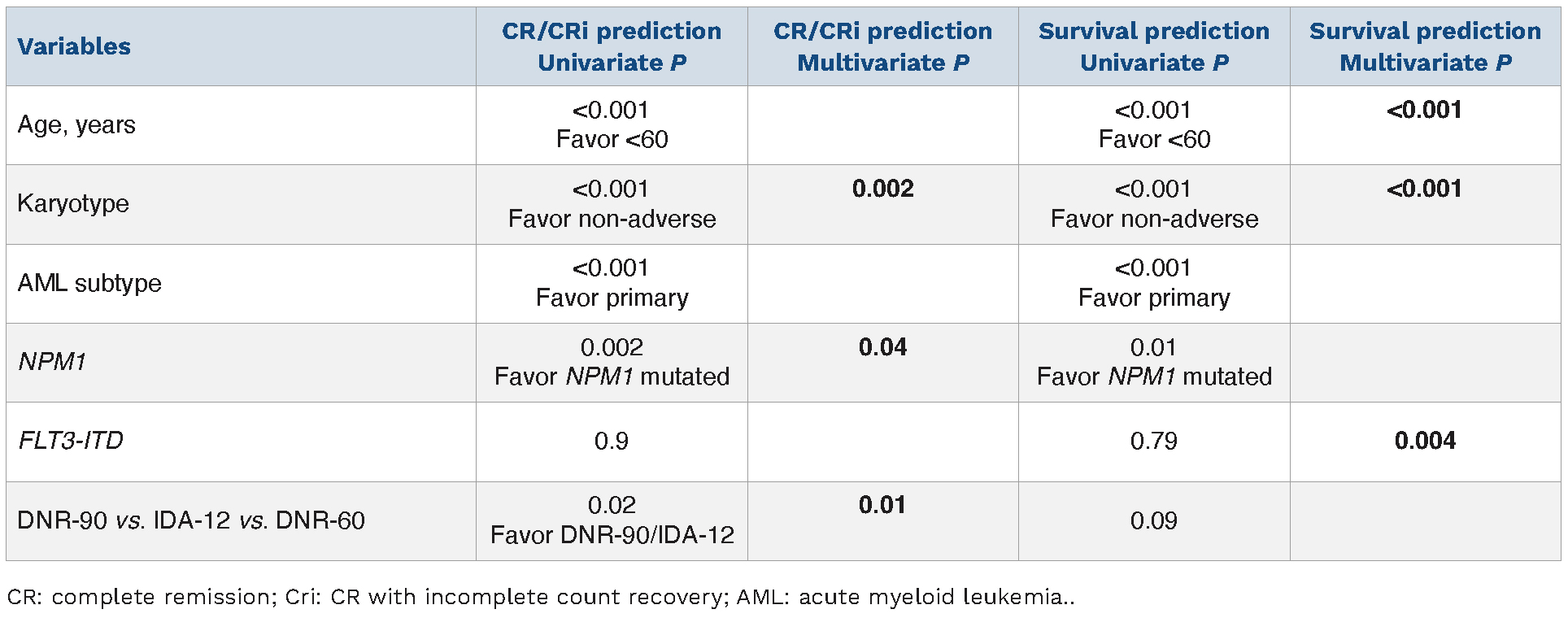Select the abbreviation footnote below the table
This screenshot has height=618, width=1568.
click(540, 597)
